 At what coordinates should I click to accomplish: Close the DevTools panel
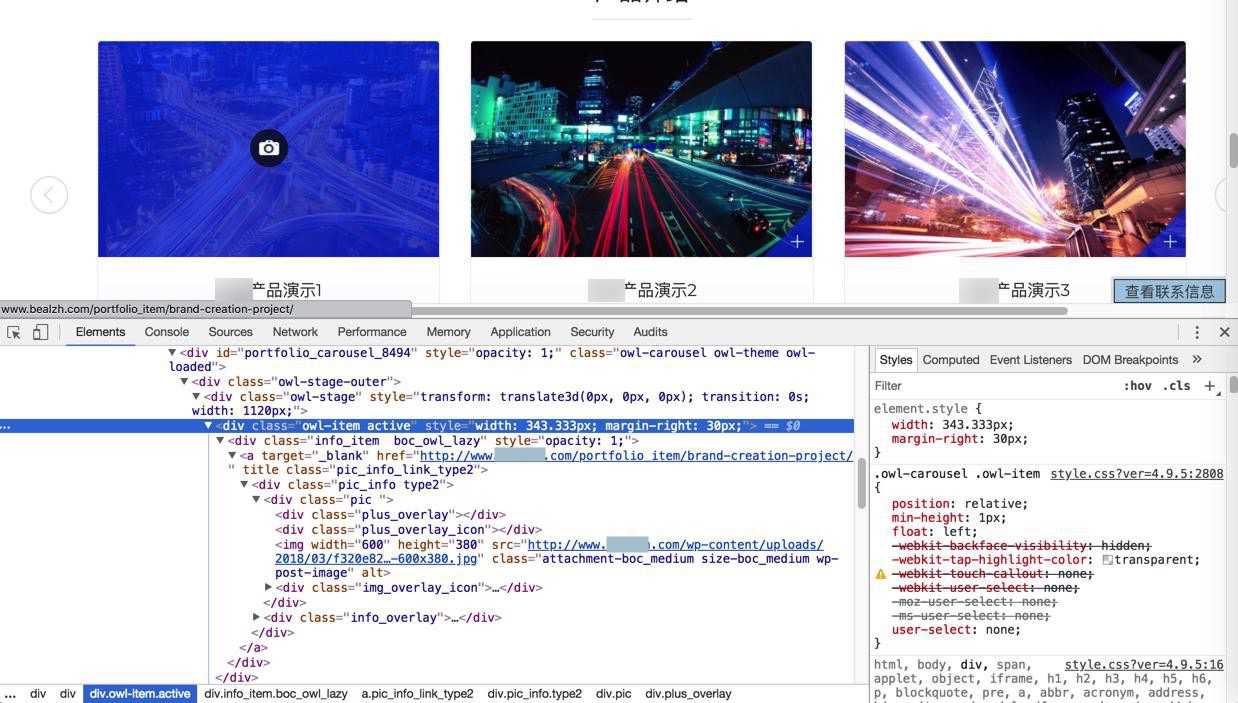(x=1224, y=332)
